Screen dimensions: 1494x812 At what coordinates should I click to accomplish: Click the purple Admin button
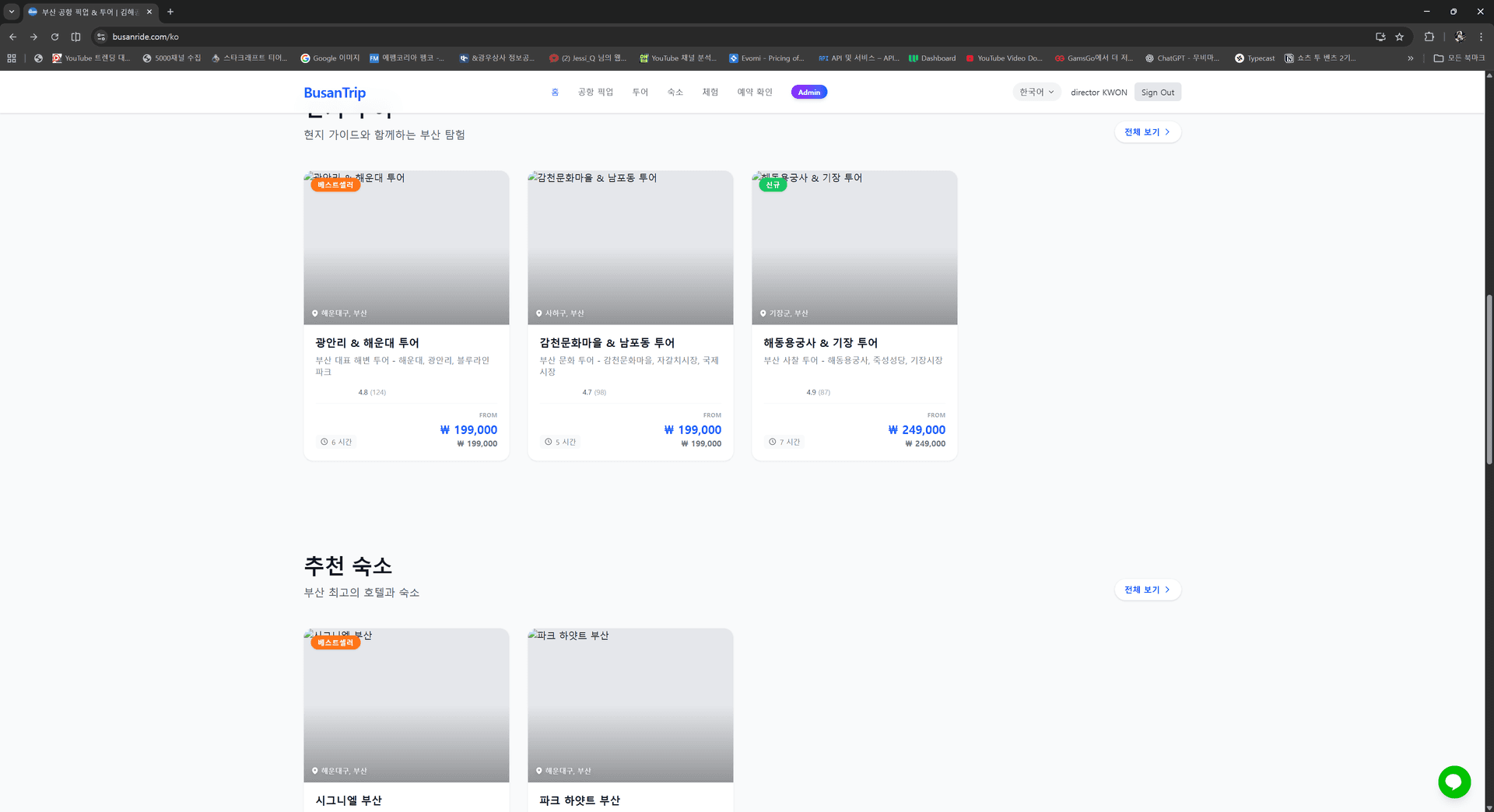click(808, 92)
